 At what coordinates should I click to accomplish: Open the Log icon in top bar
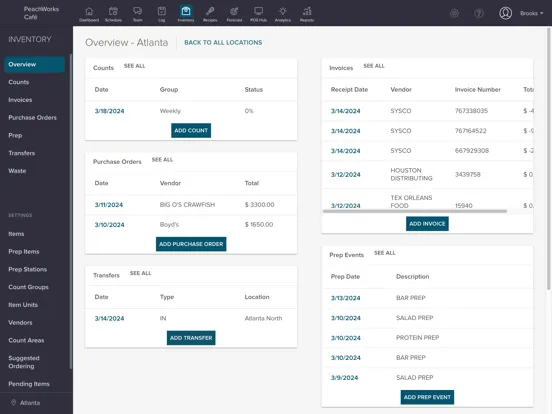pyautogui.click(x=162, y=11)
